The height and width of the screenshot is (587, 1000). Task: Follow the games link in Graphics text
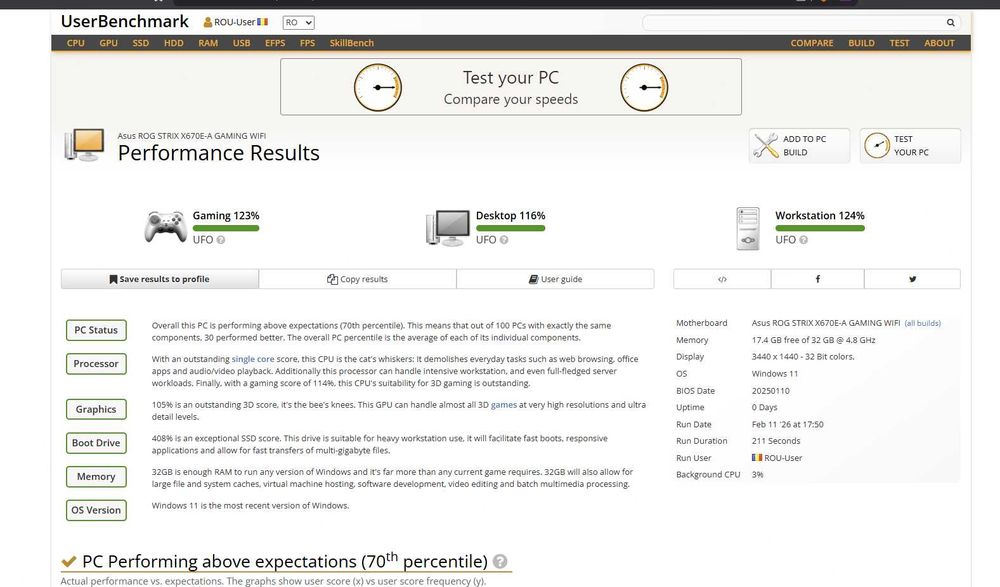point(504,405)
